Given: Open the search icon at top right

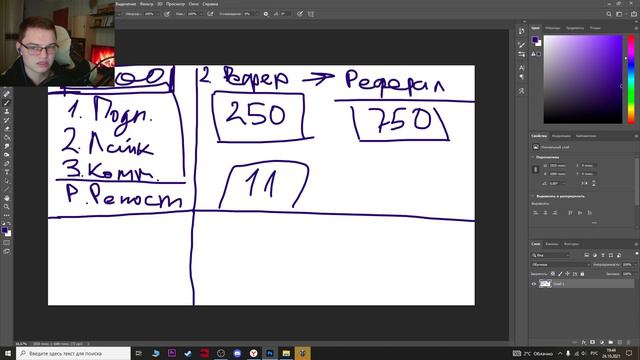Looking at the screenshot, I should pyautogui.click(x=609, y=14).
